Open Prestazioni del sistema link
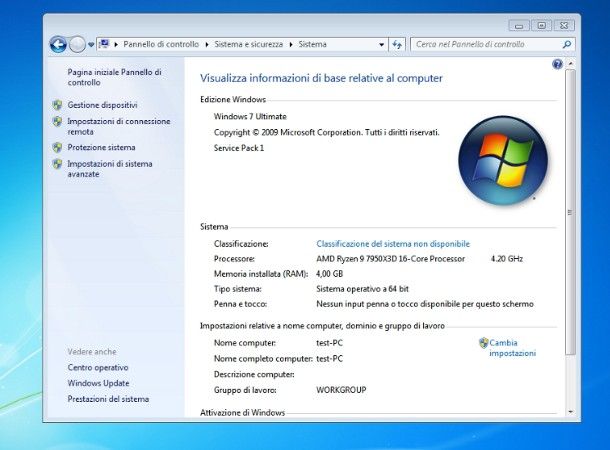This screenshot has width=610, height=450. coord(108,399)
